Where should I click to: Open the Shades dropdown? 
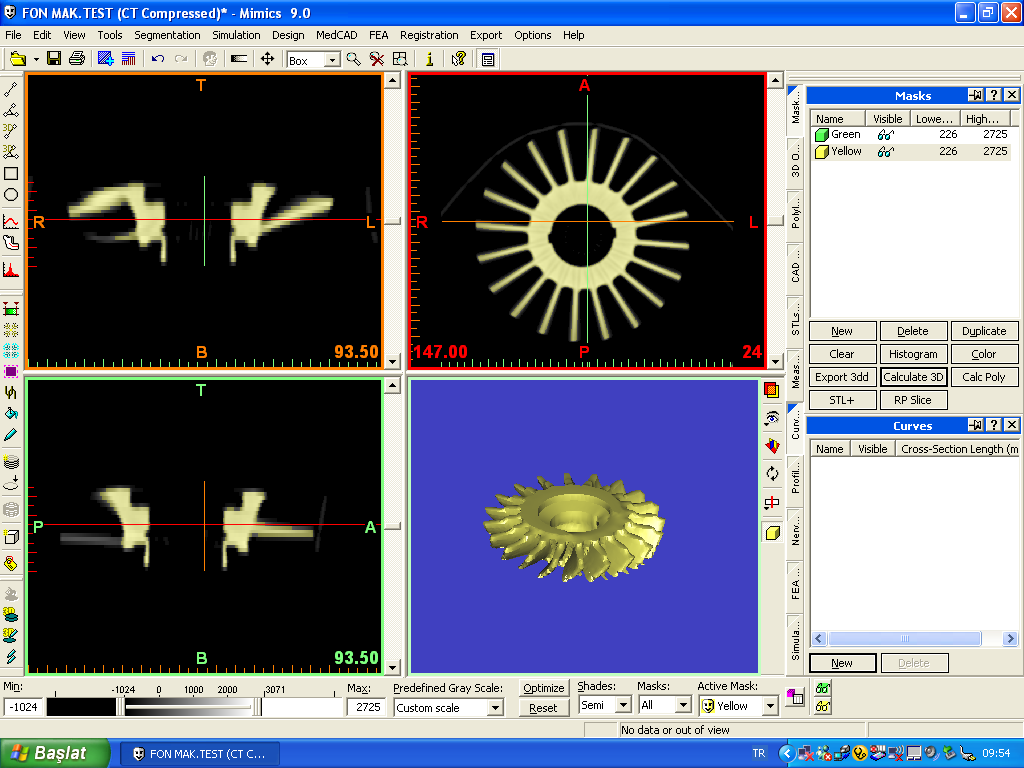623,706
